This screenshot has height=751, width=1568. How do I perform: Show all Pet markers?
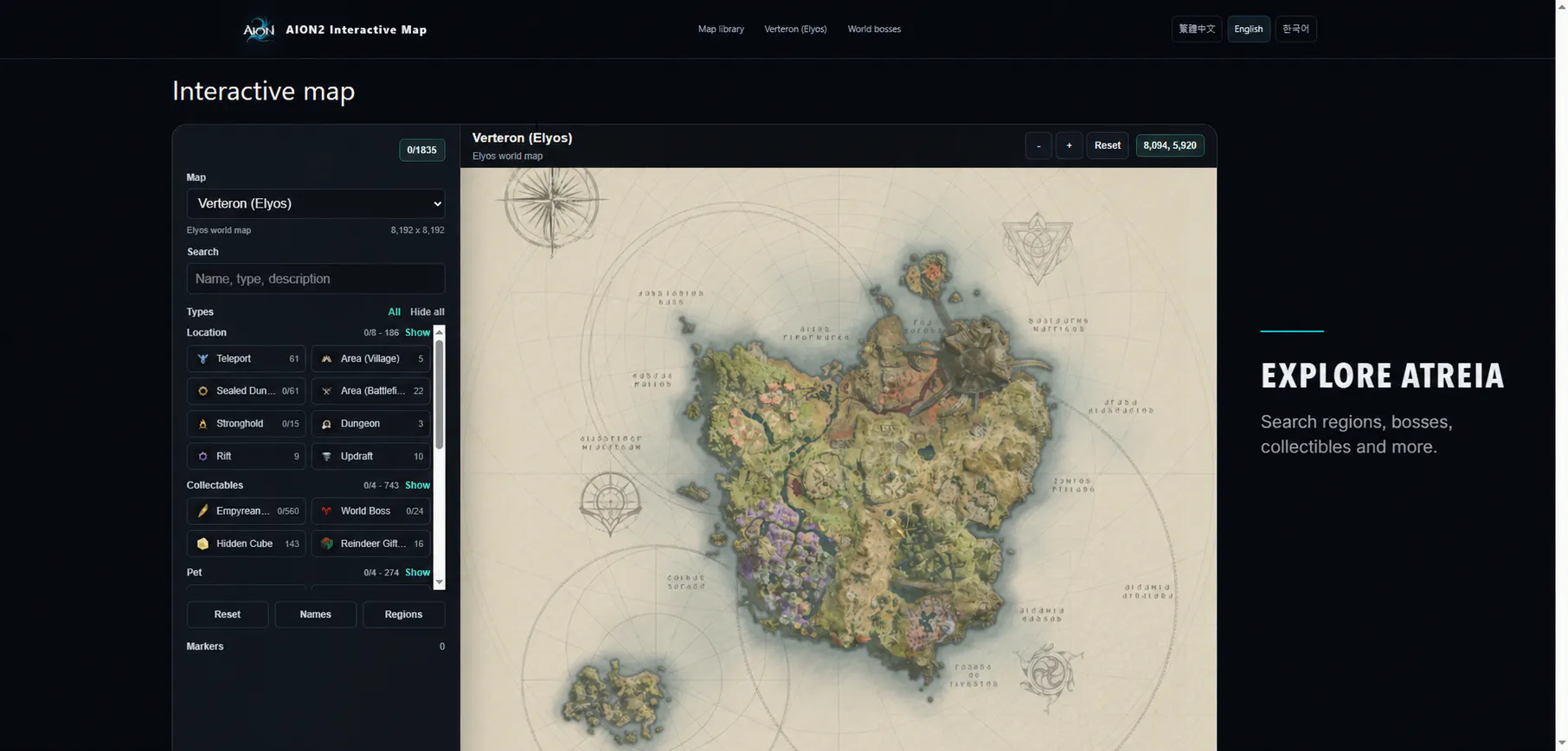(417, 573)
